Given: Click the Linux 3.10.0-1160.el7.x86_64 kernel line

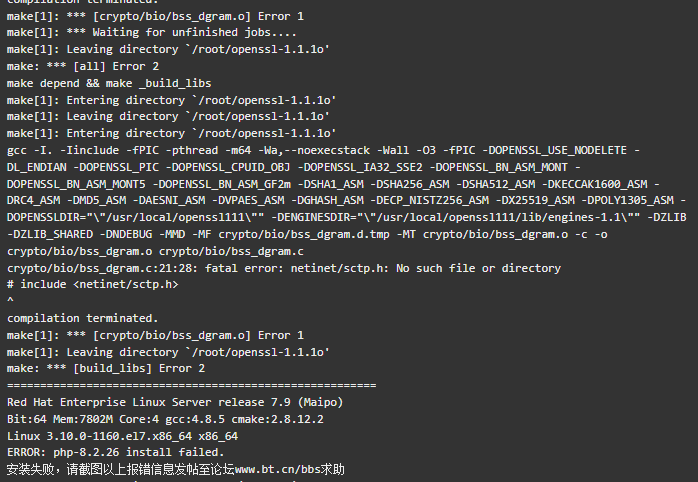Looking at the screenshot, I should 122,436.
